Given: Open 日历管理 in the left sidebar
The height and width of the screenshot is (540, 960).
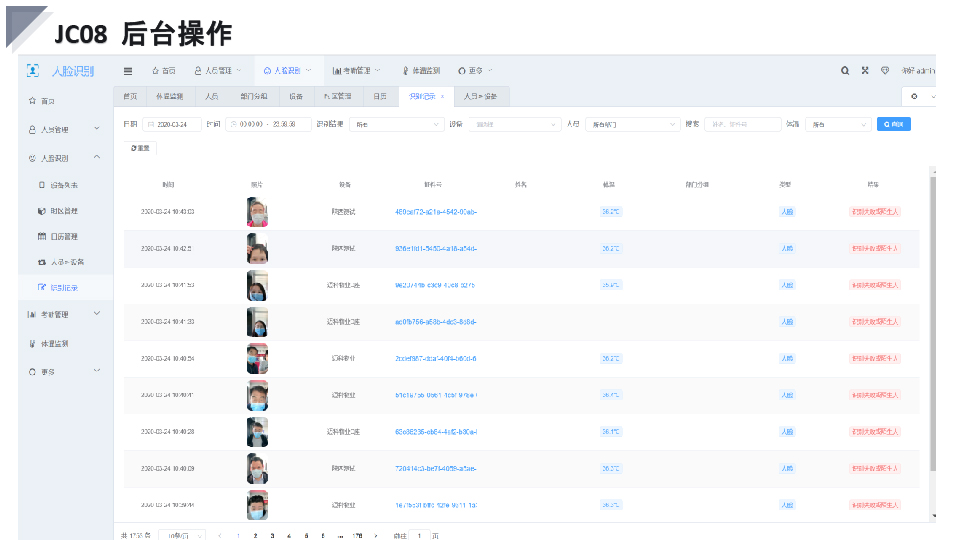Looking at the screenshot, I should tap(64, 237).
